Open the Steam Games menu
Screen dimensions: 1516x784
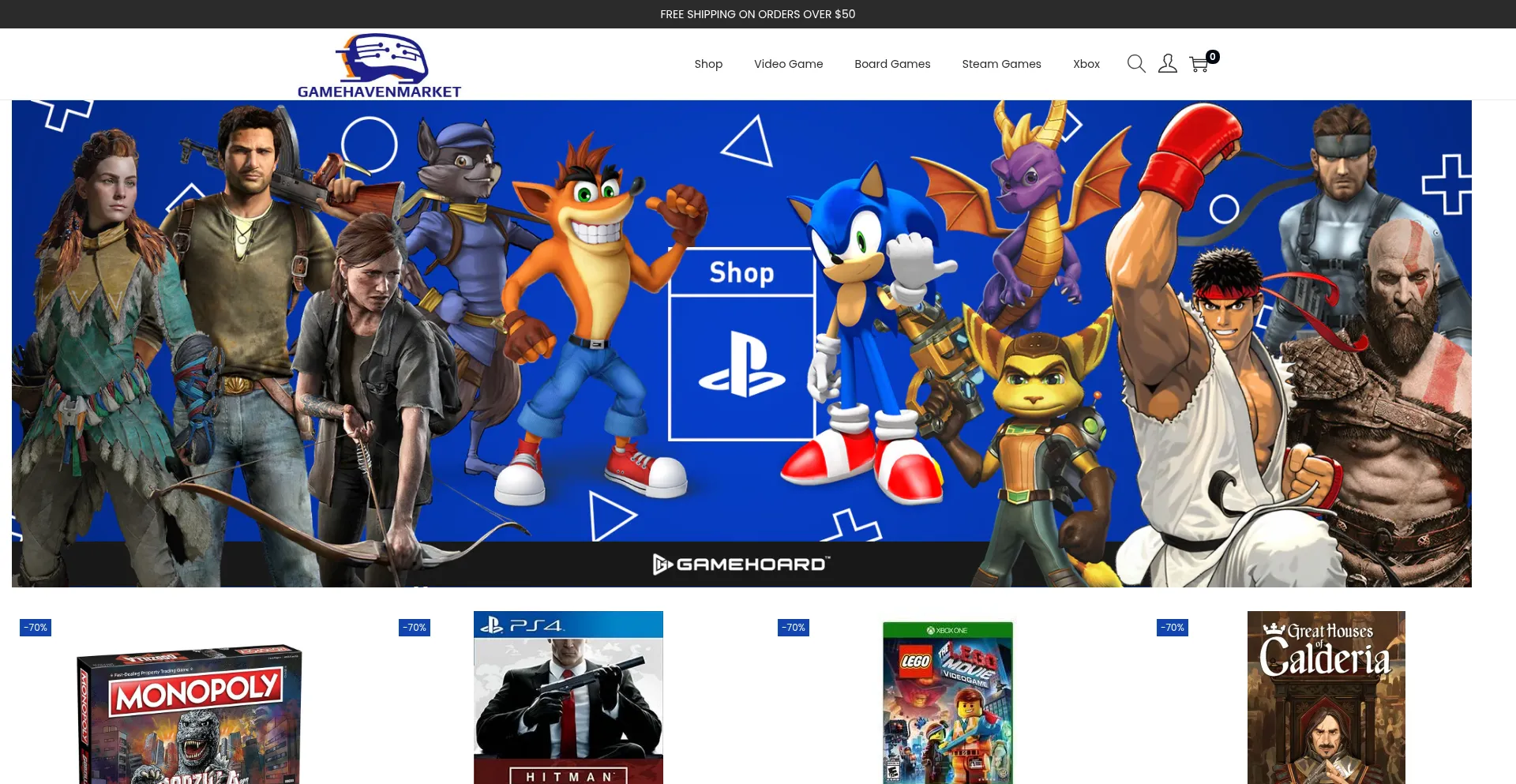coord(1001,64)
